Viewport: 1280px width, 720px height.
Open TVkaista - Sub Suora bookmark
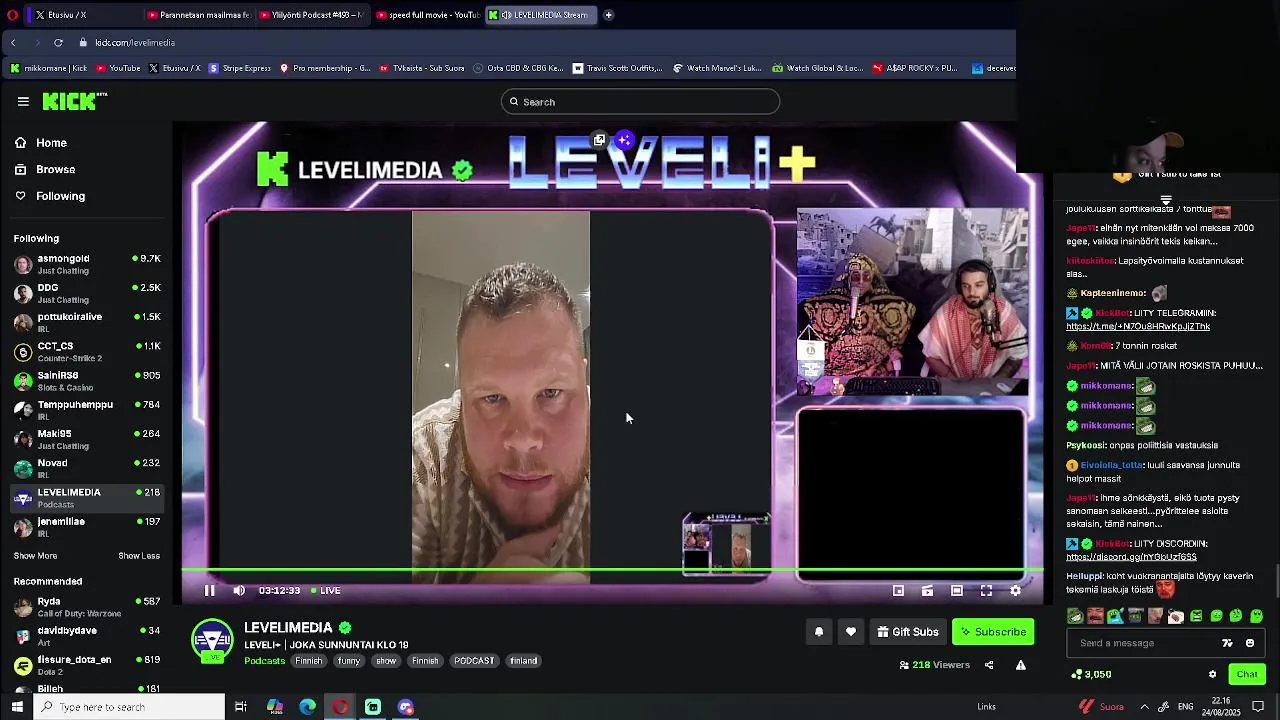coord(422,68)
